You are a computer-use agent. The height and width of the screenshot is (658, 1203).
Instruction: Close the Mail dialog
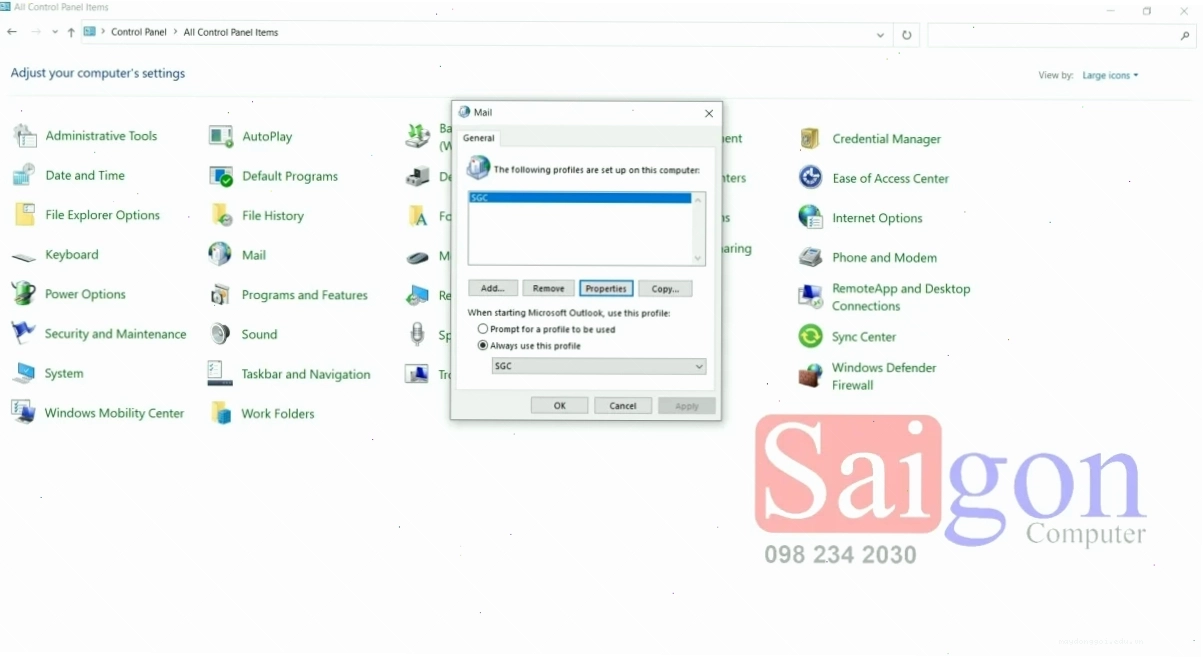(709, 113)
